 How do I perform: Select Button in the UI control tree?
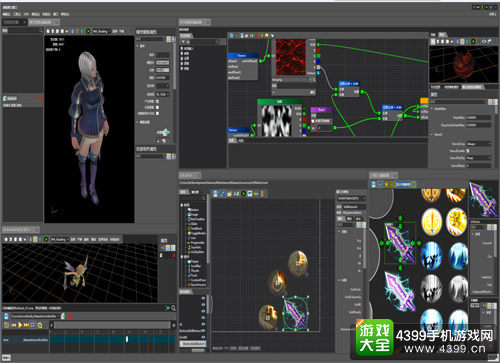194,210
